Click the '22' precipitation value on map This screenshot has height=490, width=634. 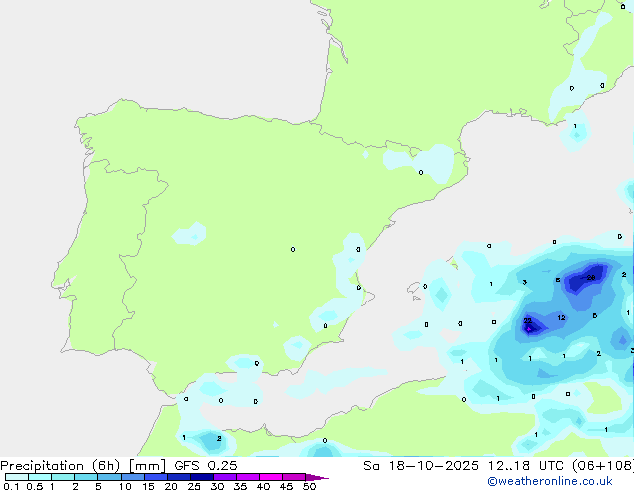pos(527,321)
